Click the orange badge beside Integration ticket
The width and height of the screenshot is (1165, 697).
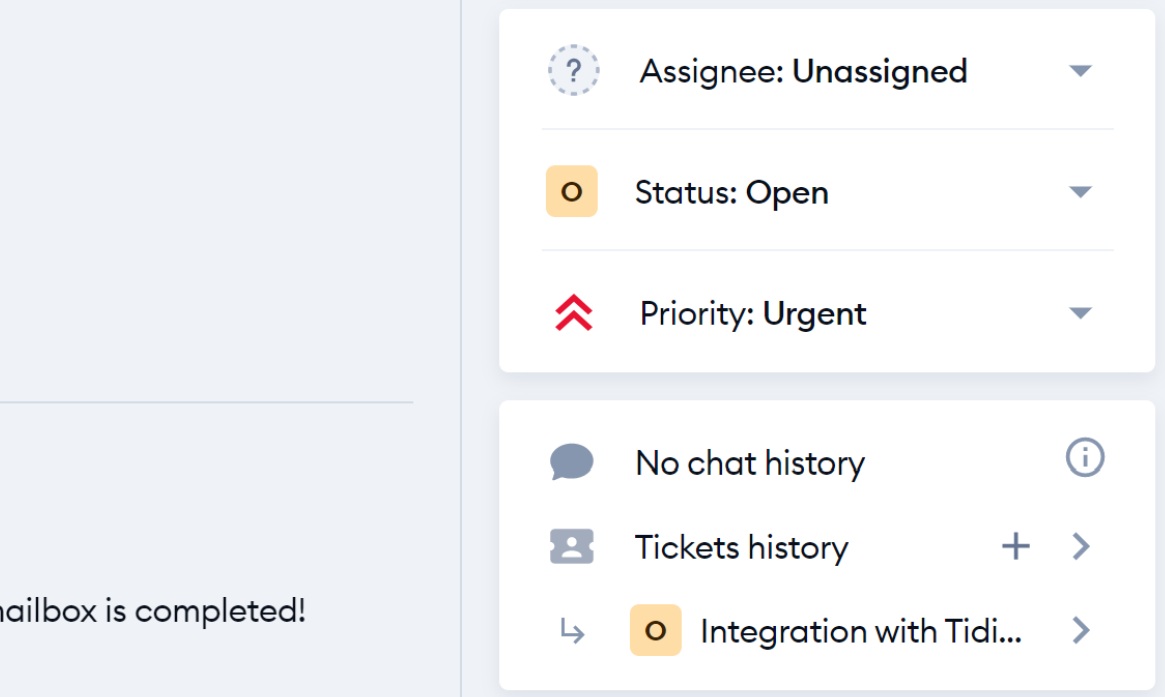click(656, 631)
